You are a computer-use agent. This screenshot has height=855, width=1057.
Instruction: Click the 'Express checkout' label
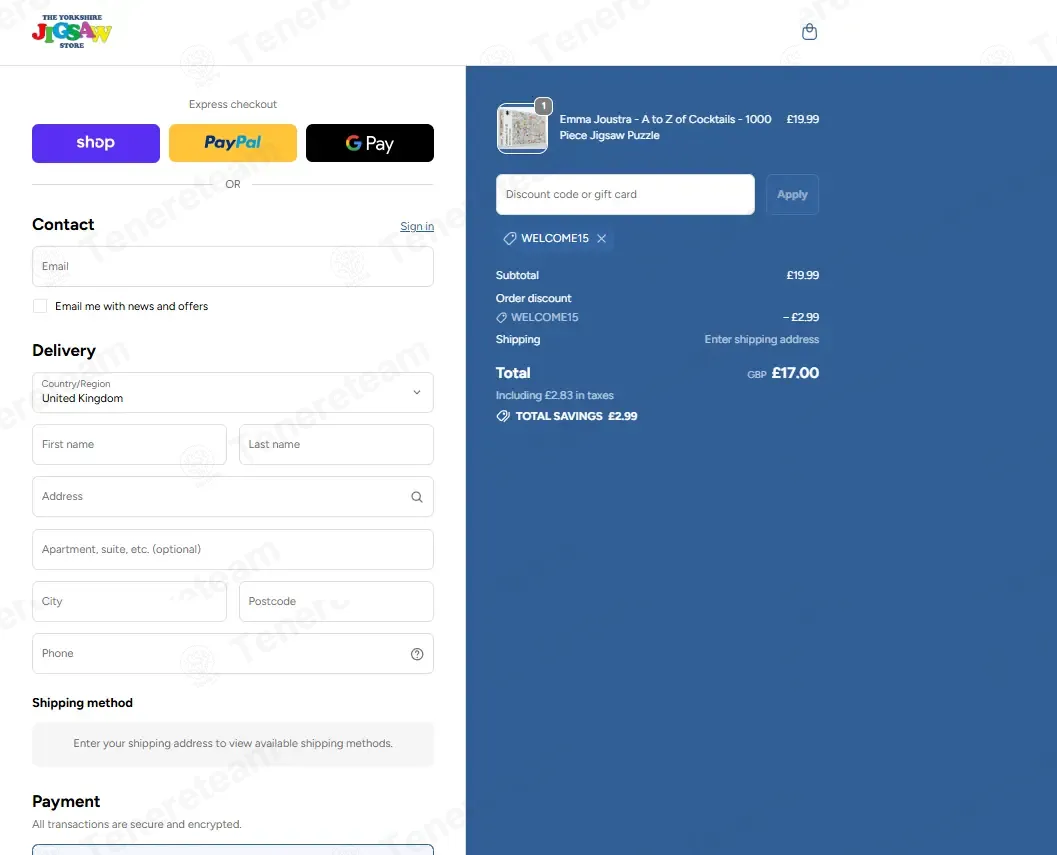coord(233,105)
